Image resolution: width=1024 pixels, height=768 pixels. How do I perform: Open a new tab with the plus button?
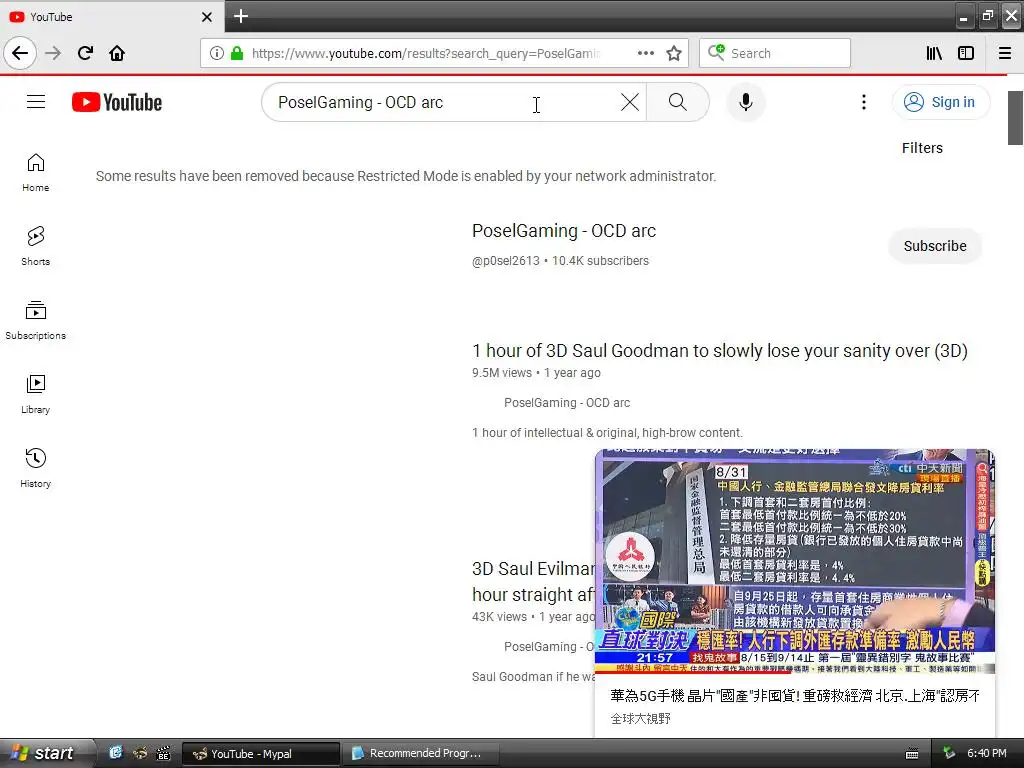pyautogui.click(x=241, y=16)
